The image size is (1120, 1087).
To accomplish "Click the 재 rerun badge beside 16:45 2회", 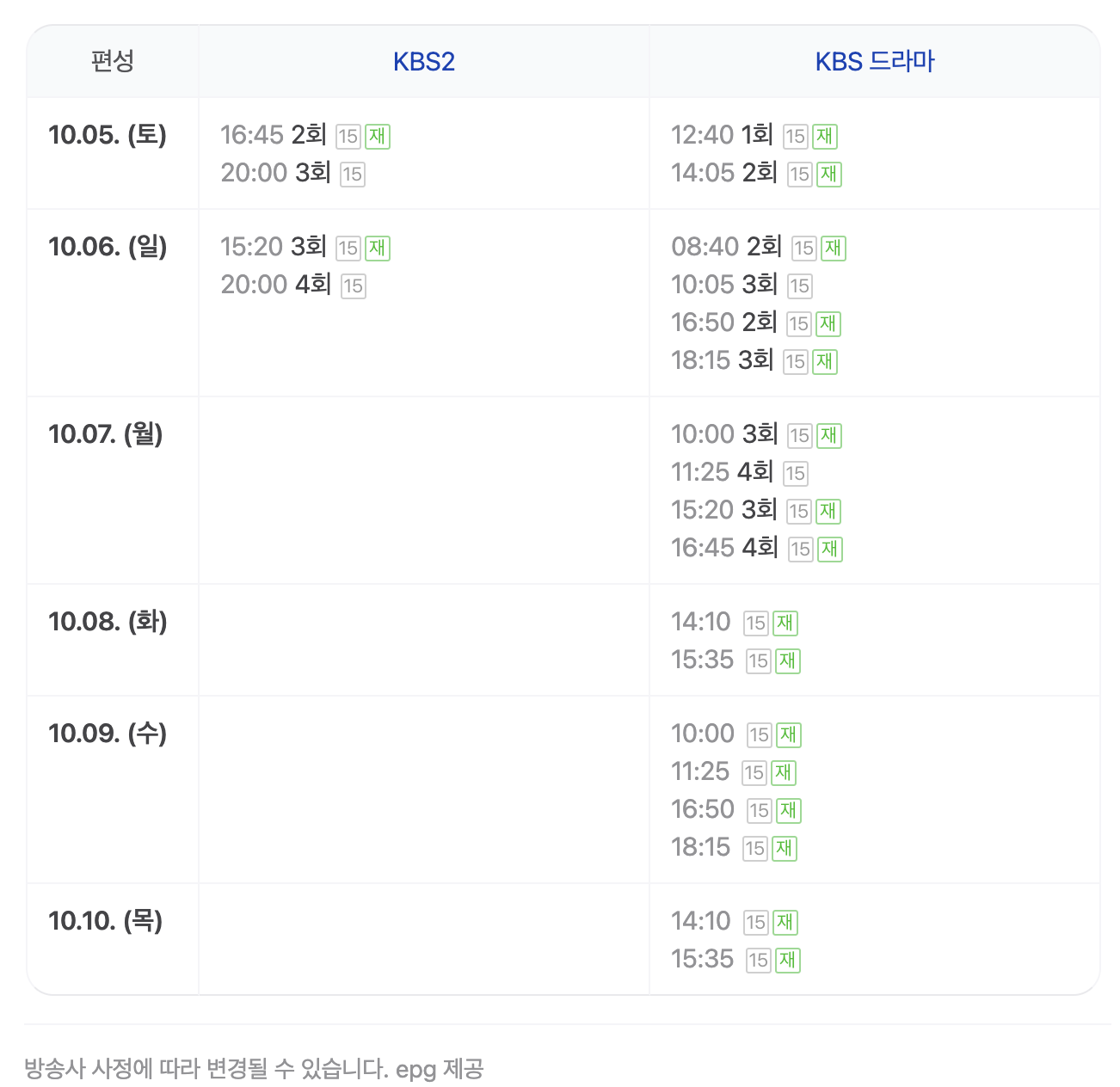I will tap(378, 136).
